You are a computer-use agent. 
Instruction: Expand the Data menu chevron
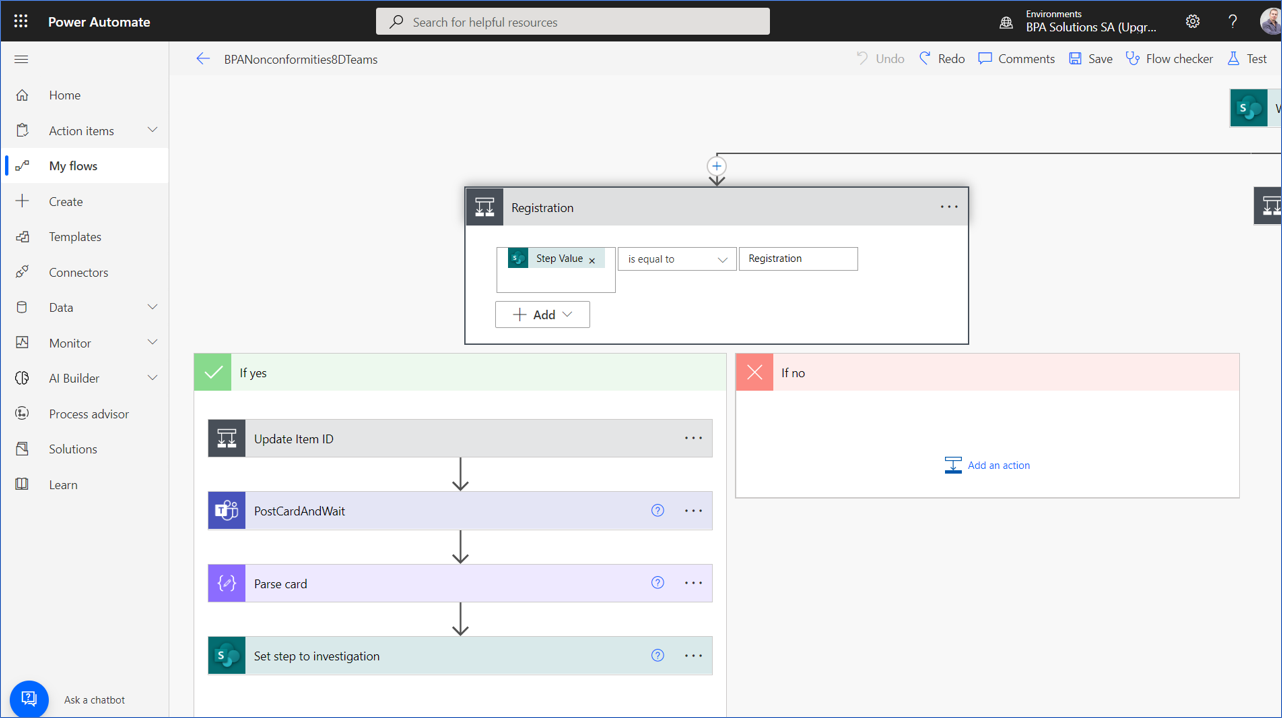[152, 307]
